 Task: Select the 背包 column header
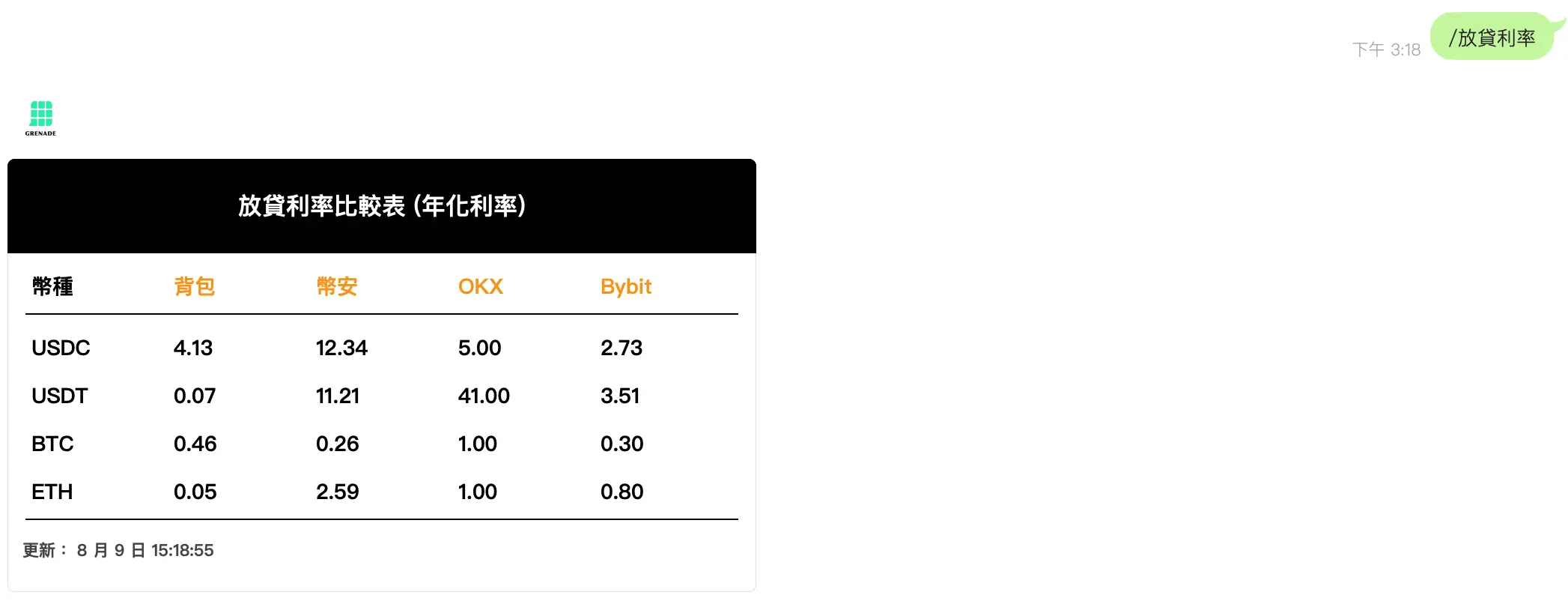pyautogui.click(x=195, y=286)
